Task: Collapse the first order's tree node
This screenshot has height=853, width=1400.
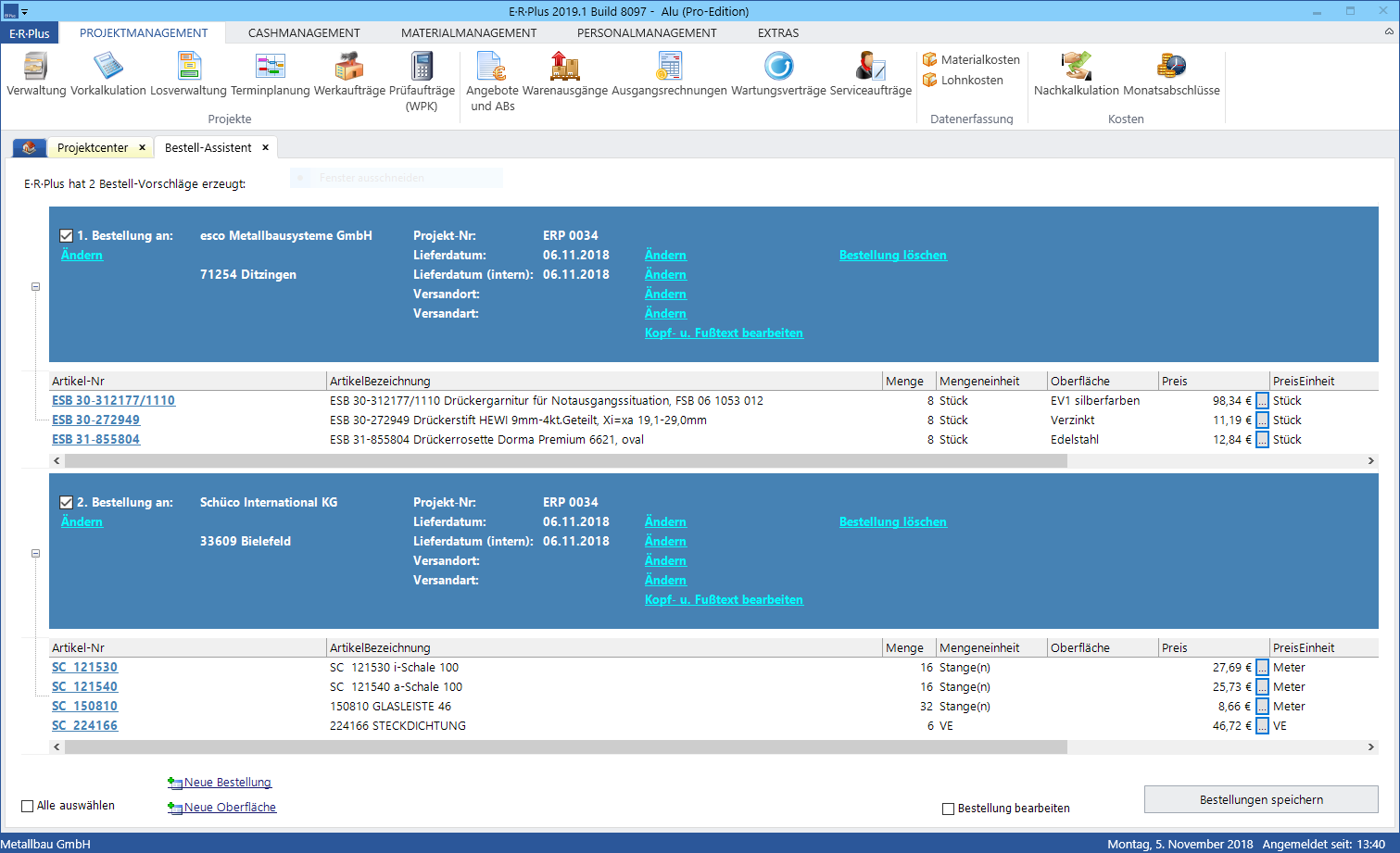Action: (x=36, y=287)
